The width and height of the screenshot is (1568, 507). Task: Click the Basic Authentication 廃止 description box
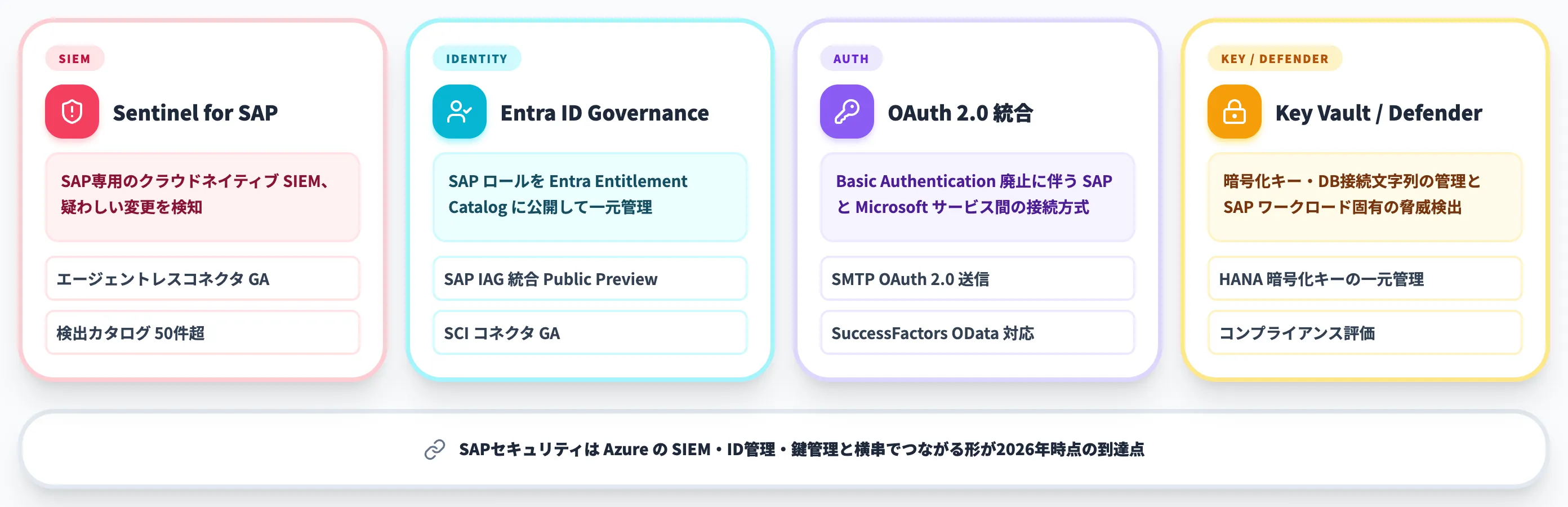click(977, 197)
